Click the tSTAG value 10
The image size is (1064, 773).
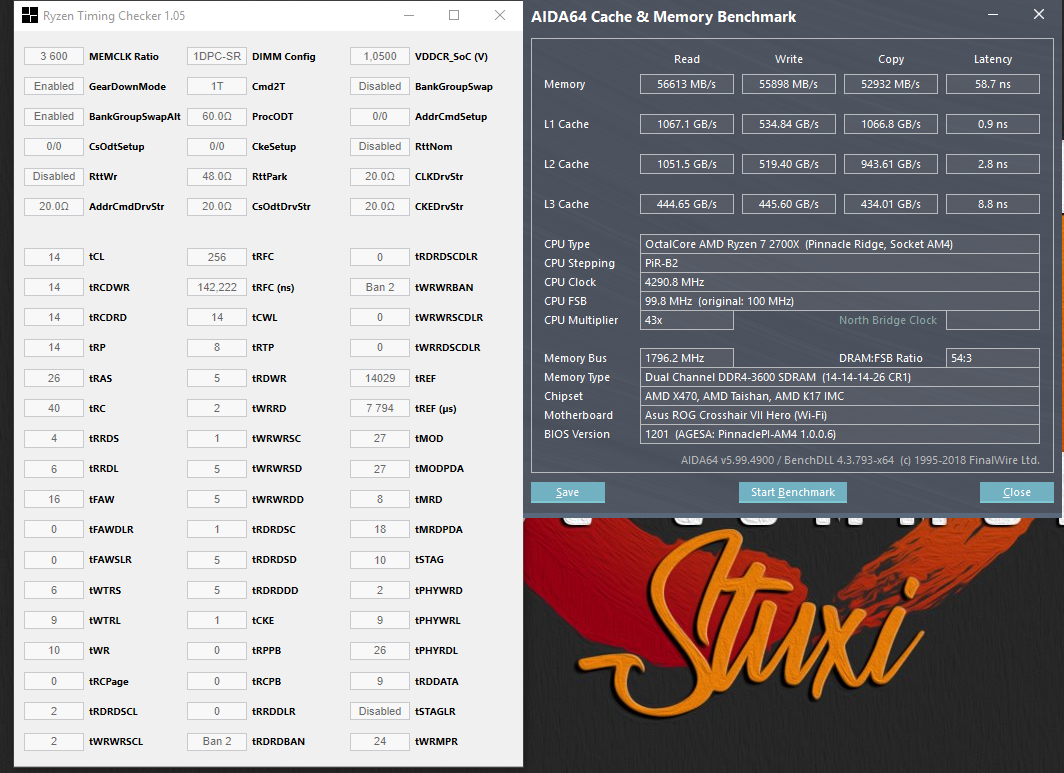pos(379,560)
